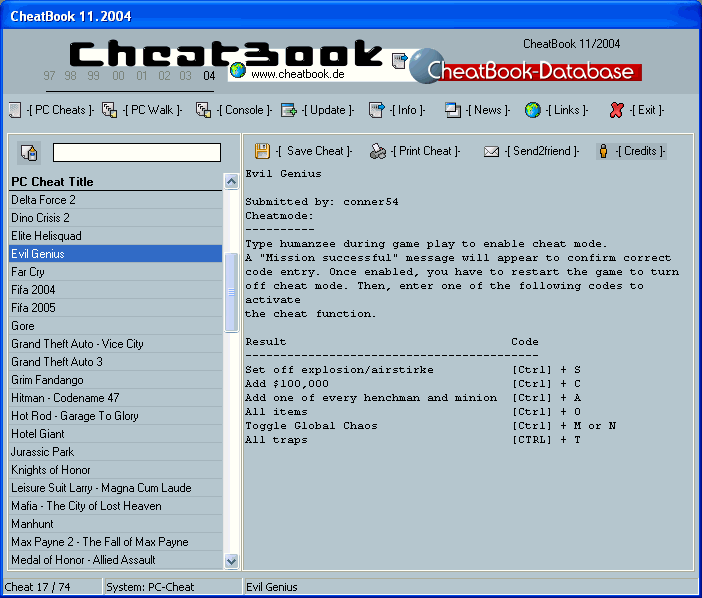Image resolution: width=702 pixels, height=598 pixels.
Task: Click the Links globe icon
Action: click(533, 110)
